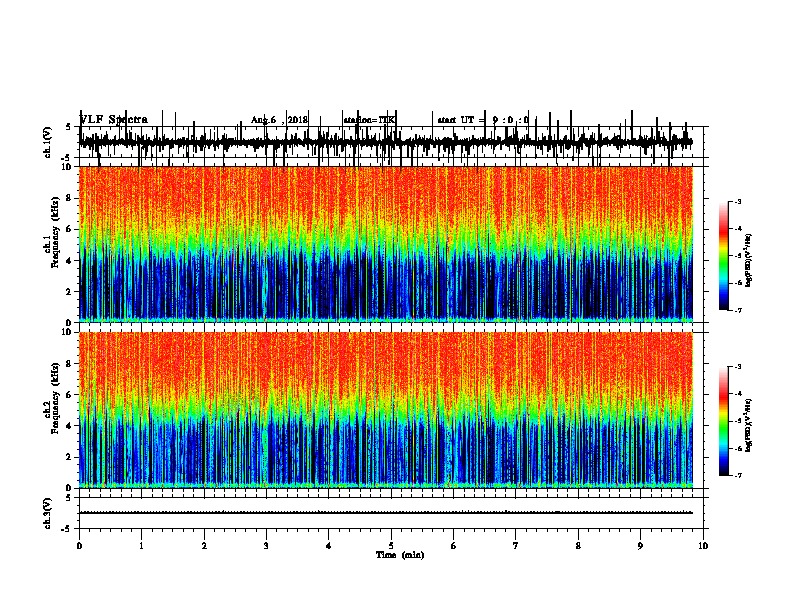The width and height of the screenshot is (792, 612).
Task: Click inside the ch.2 spectrogram panel
Action: (x=386, y=410)
